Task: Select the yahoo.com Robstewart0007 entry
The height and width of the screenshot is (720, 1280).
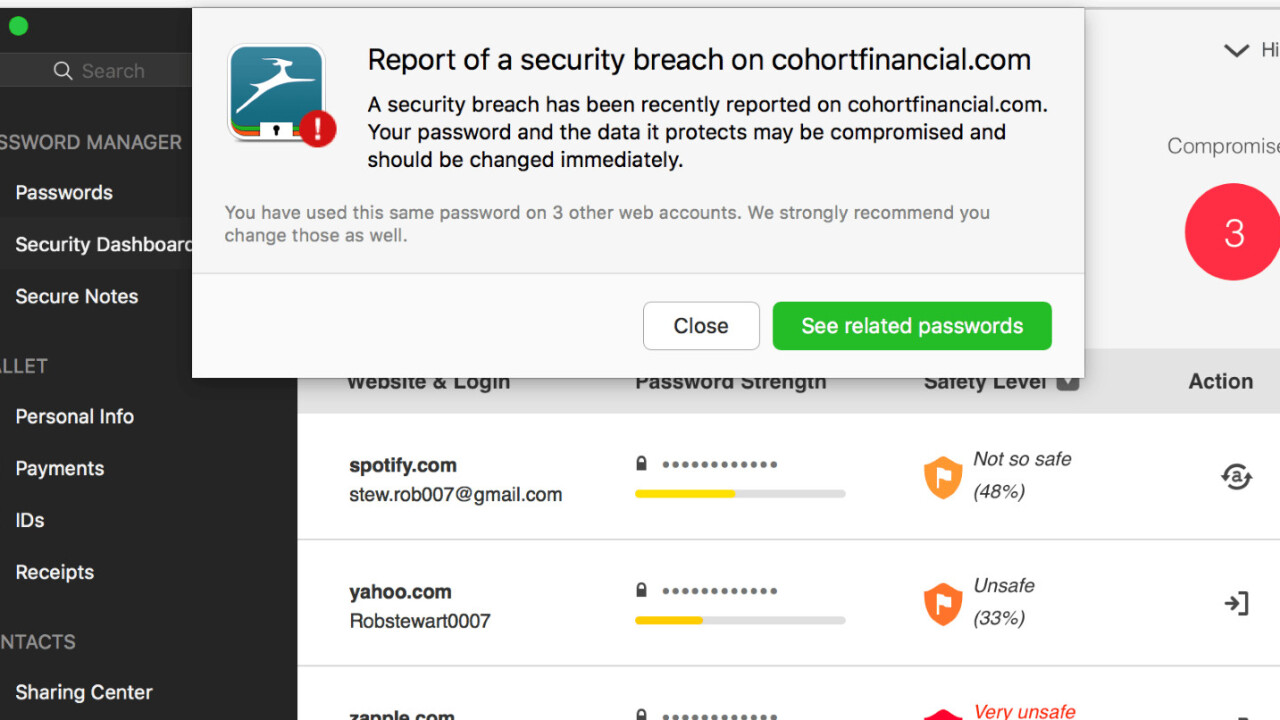Action: click(420, 606)
